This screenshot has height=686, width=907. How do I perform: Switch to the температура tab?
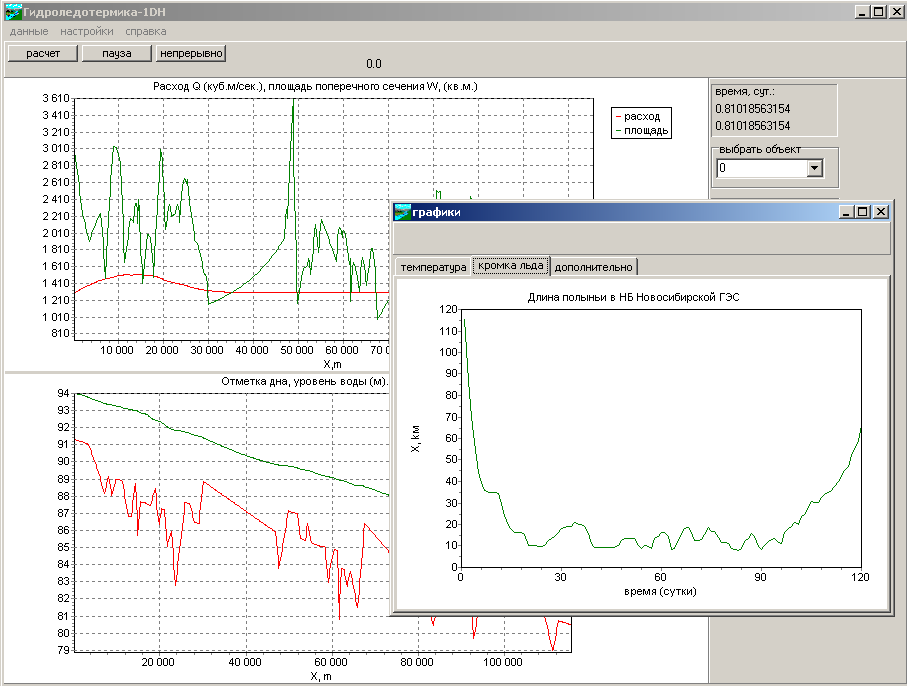coord(433,267)
